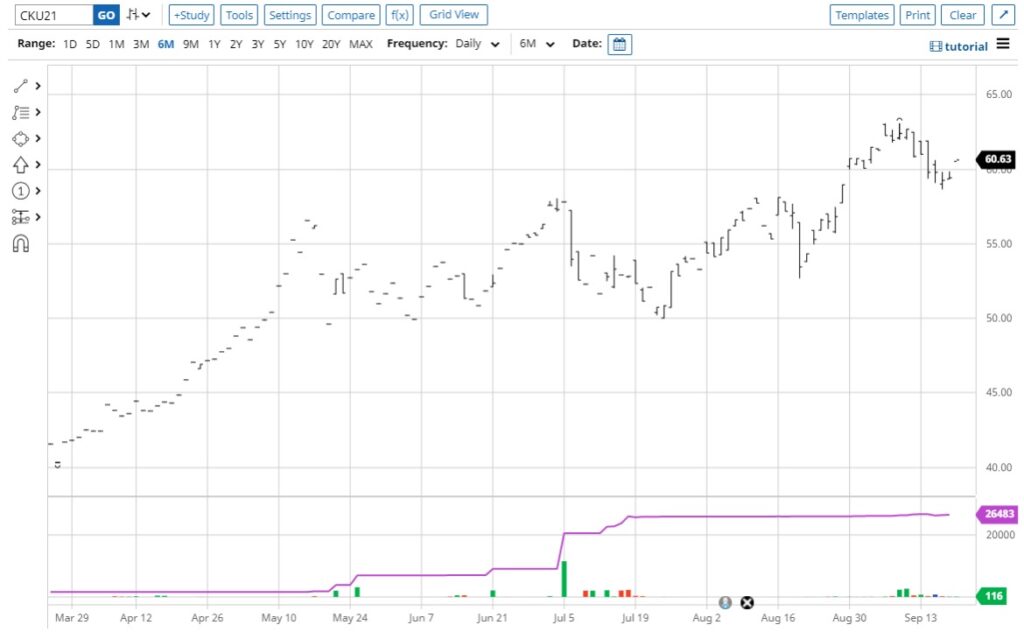Expand the number label submenu chevron

[x=38, y=191]
